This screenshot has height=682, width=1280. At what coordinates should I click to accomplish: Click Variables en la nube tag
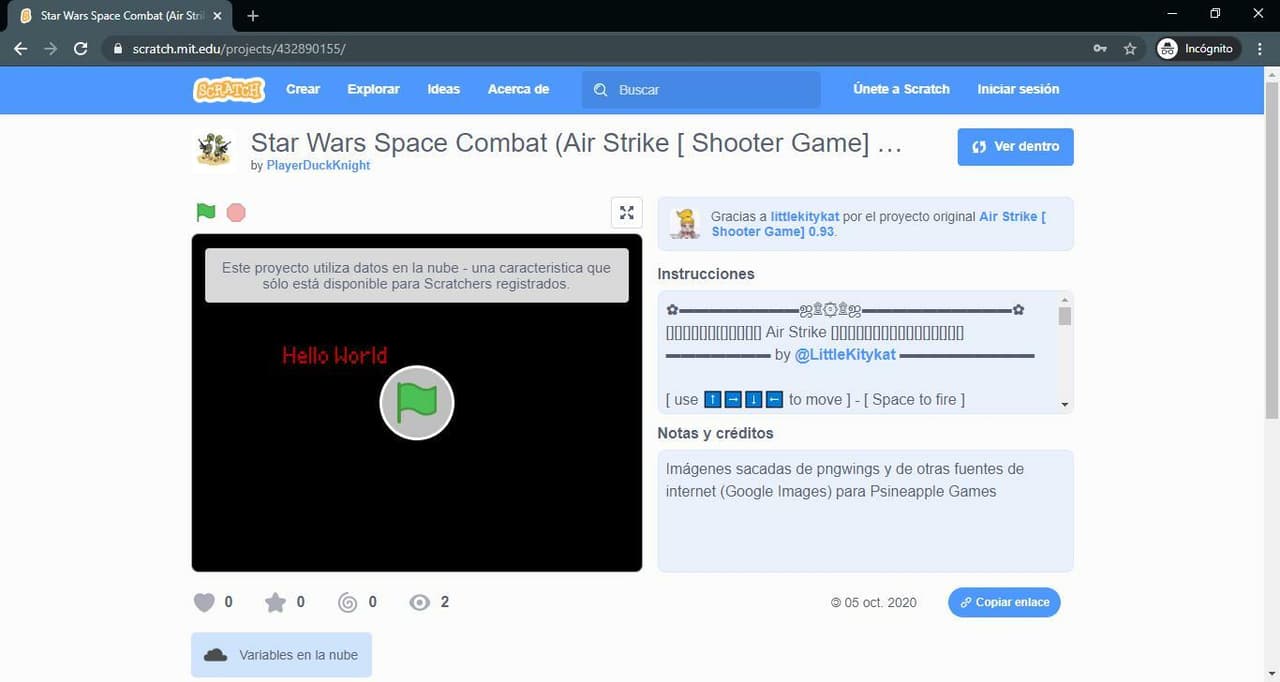tap(281, 655)
